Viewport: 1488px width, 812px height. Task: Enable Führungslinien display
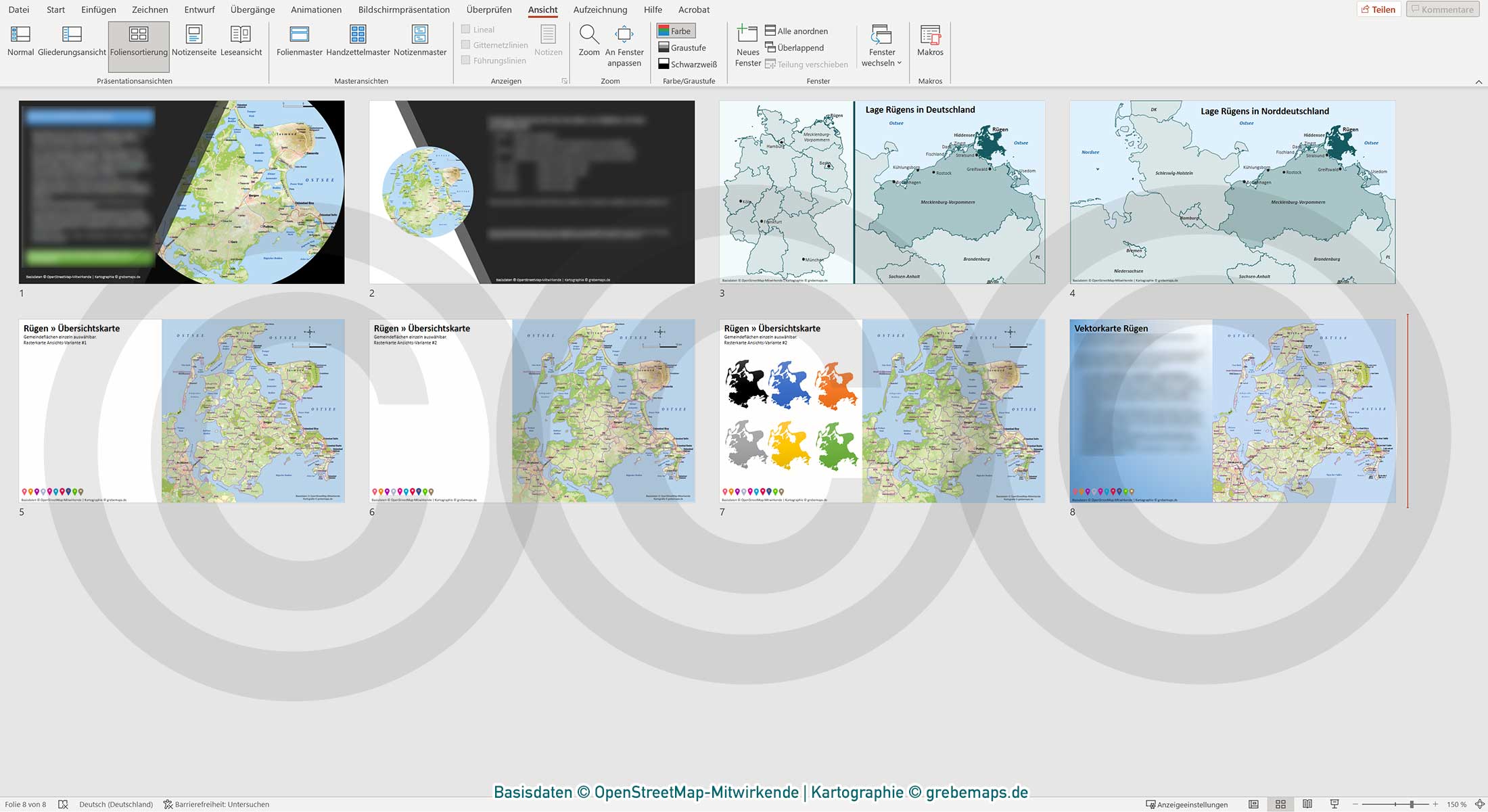pos(466,60)
